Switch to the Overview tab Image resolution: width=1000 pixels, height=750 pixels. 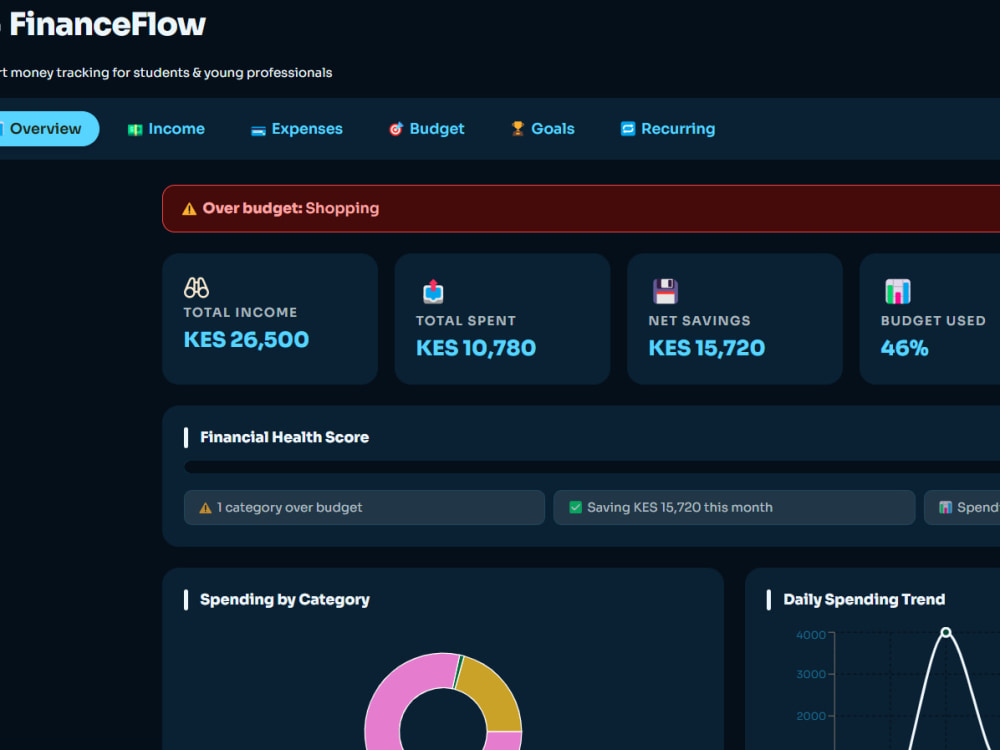tap(45, 129)
